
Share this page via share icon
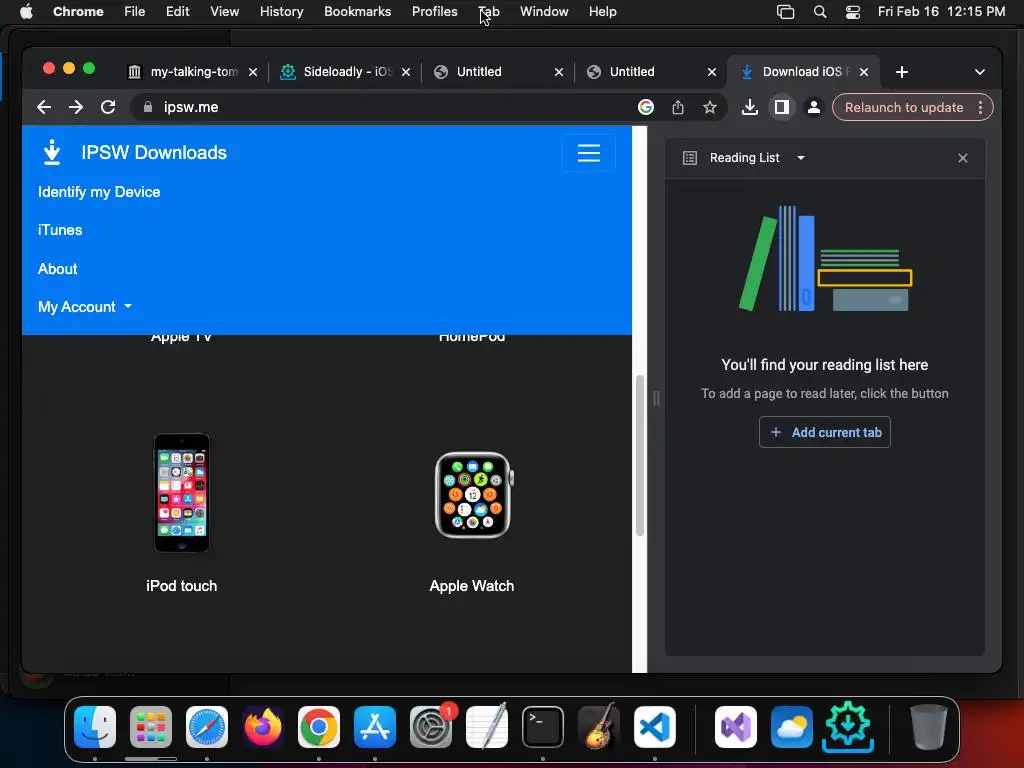[x=678, y=107]
